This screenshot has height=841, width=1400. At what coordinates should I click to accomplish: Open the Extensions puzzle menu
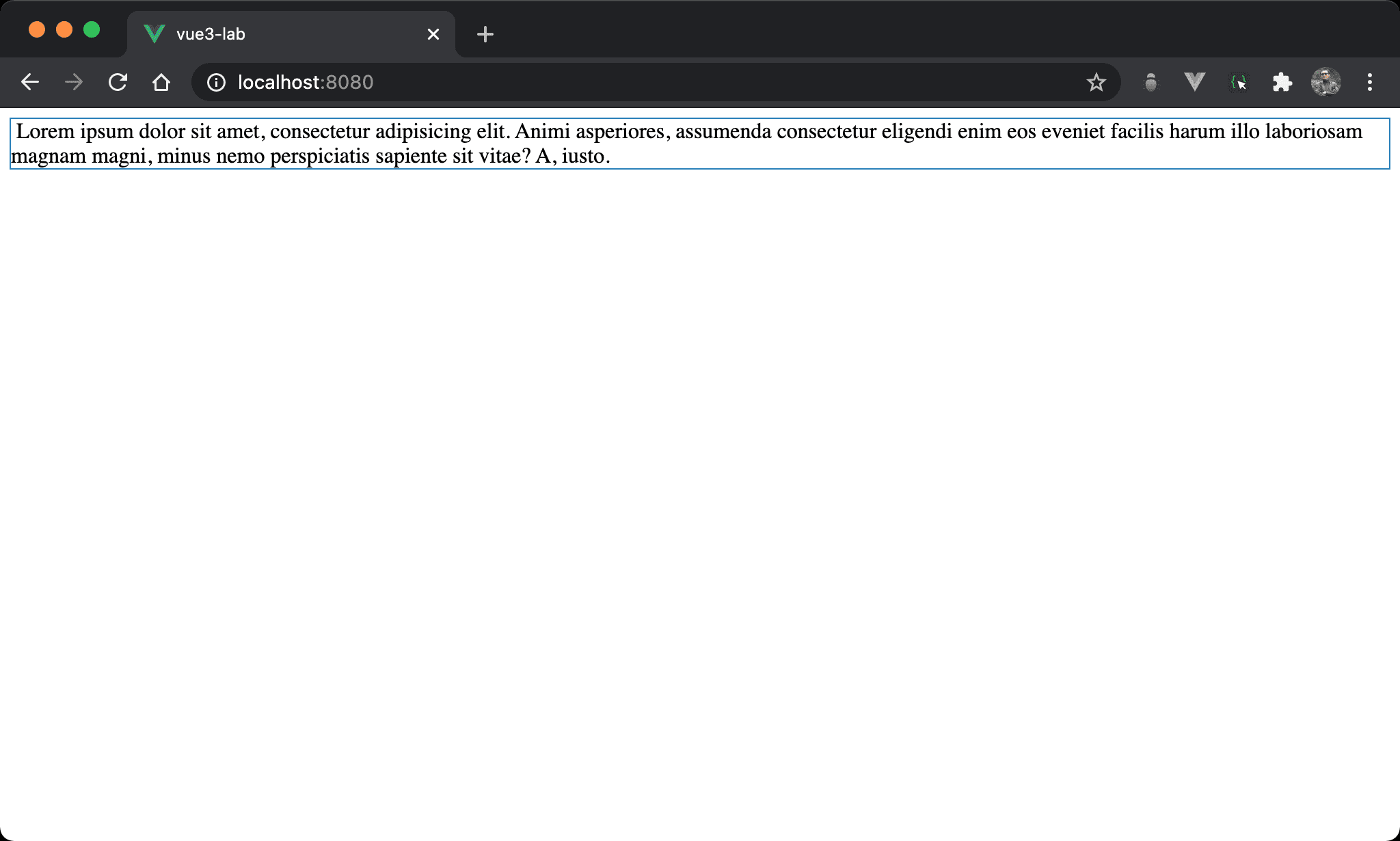1282,82
